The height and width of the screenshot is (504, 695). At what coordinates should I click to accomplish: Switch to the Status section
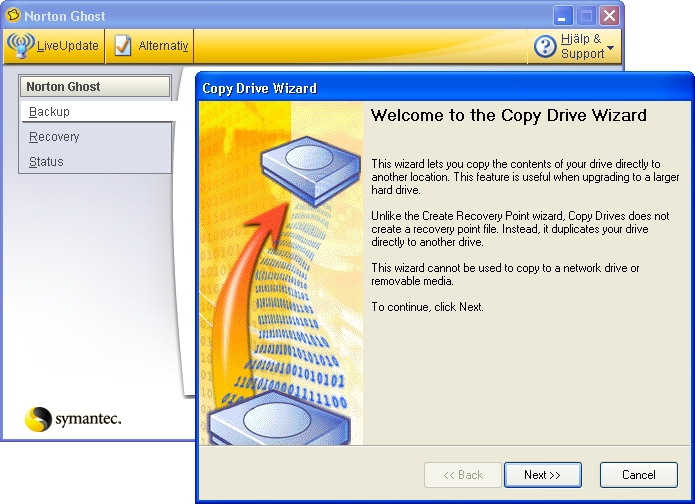pyautogui.click(x=46, y=161)
